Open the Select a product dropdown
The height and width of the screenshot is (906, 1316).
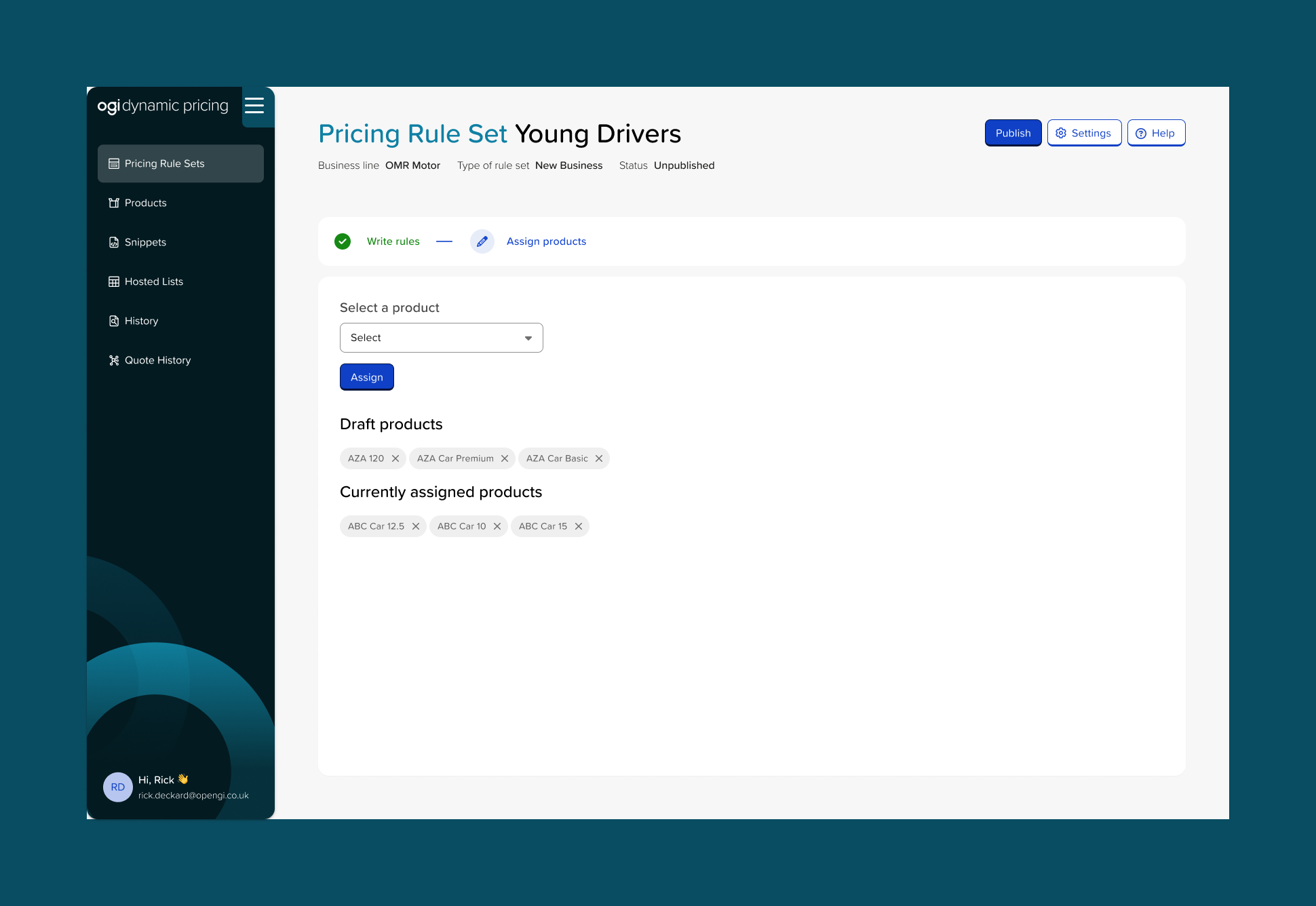(441, 338)
